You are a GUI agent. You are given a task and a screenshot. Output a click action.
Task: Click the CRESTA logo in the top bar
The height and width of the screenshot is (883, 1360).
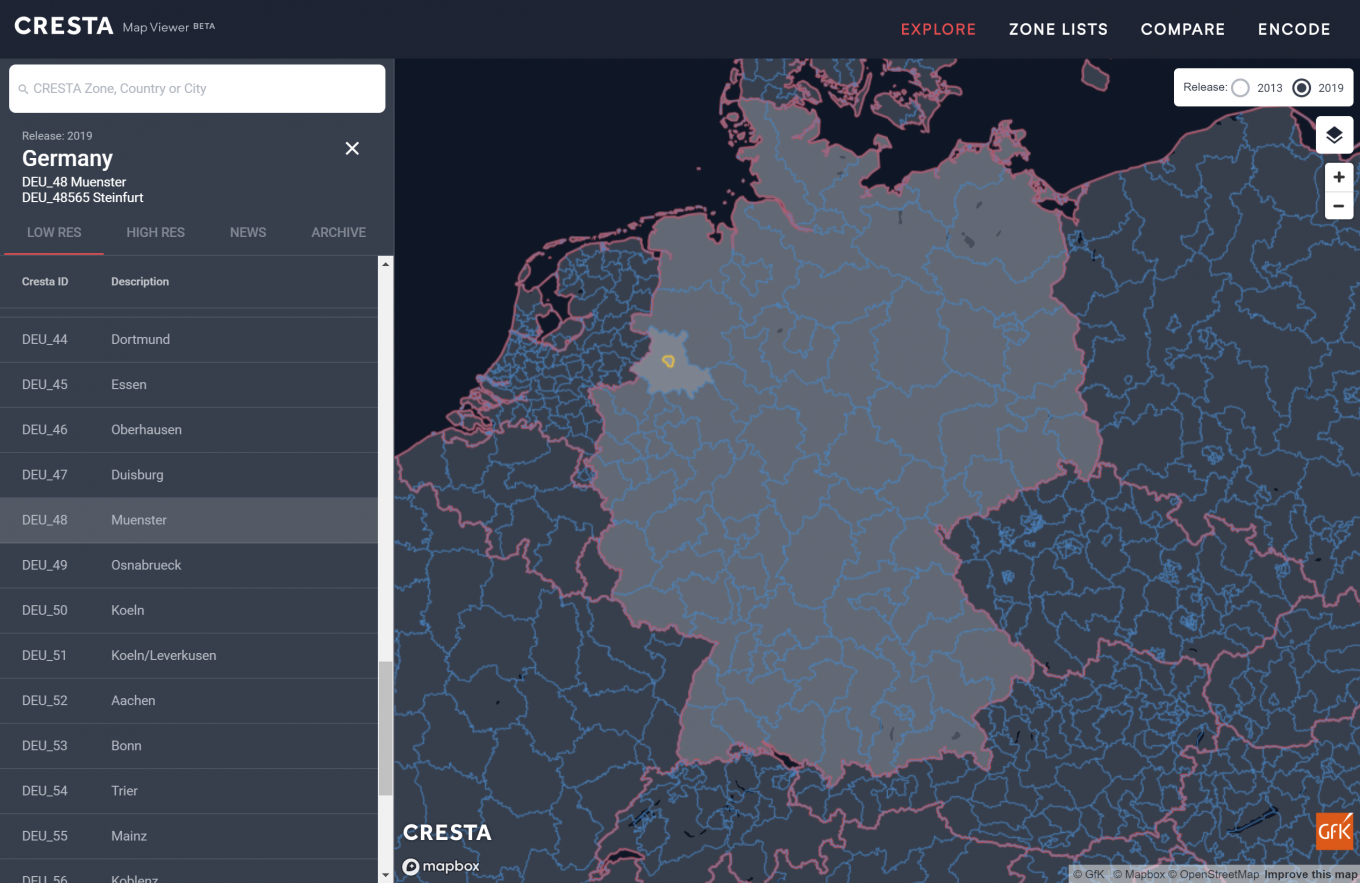pos(63,25)
